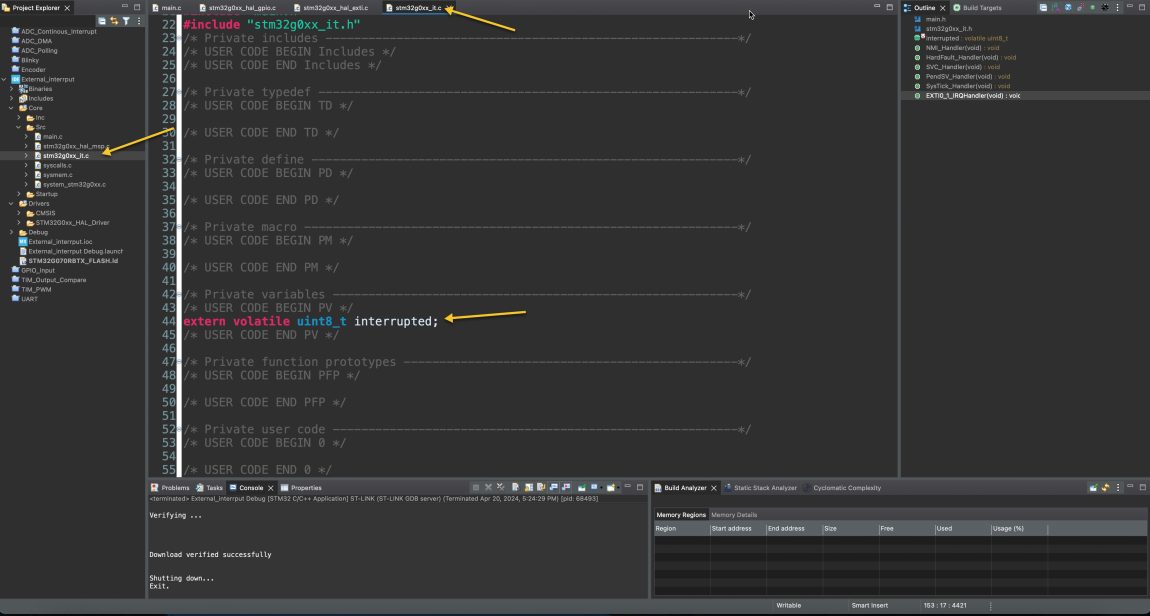This screenshot has height=616, width=1150.
Task: Open a new console via the Open Console icon
Action: pos(612,487)
